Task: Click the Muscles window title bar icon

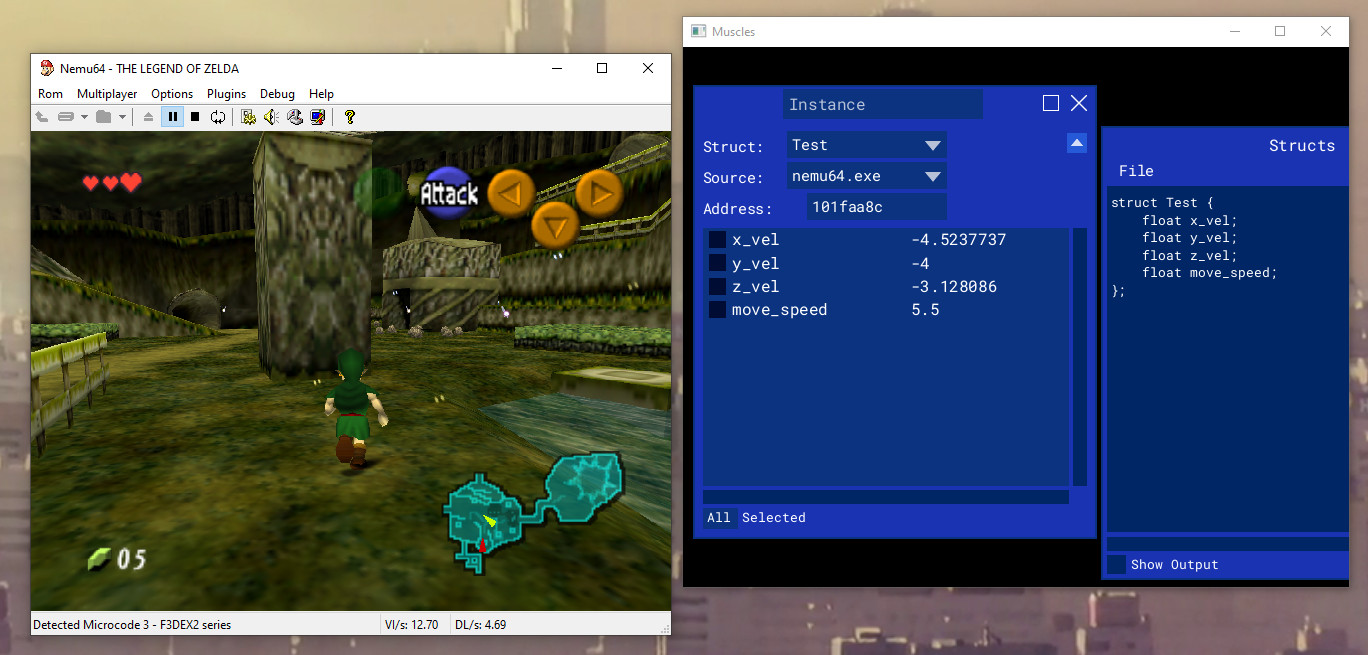Action: pyautogui.click(x=699, y=31)
